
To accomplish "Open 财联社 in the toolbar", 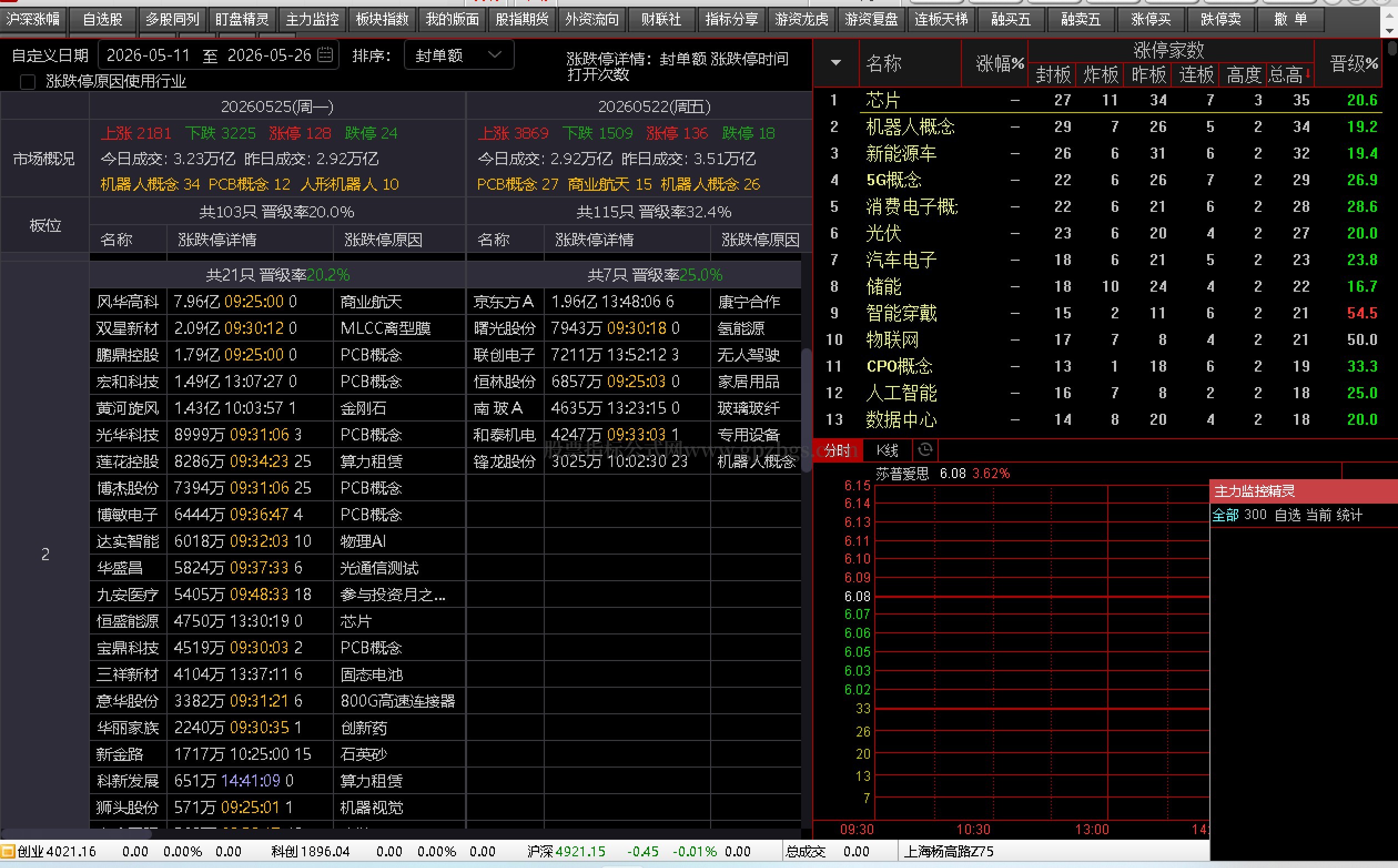I will 661,20.
